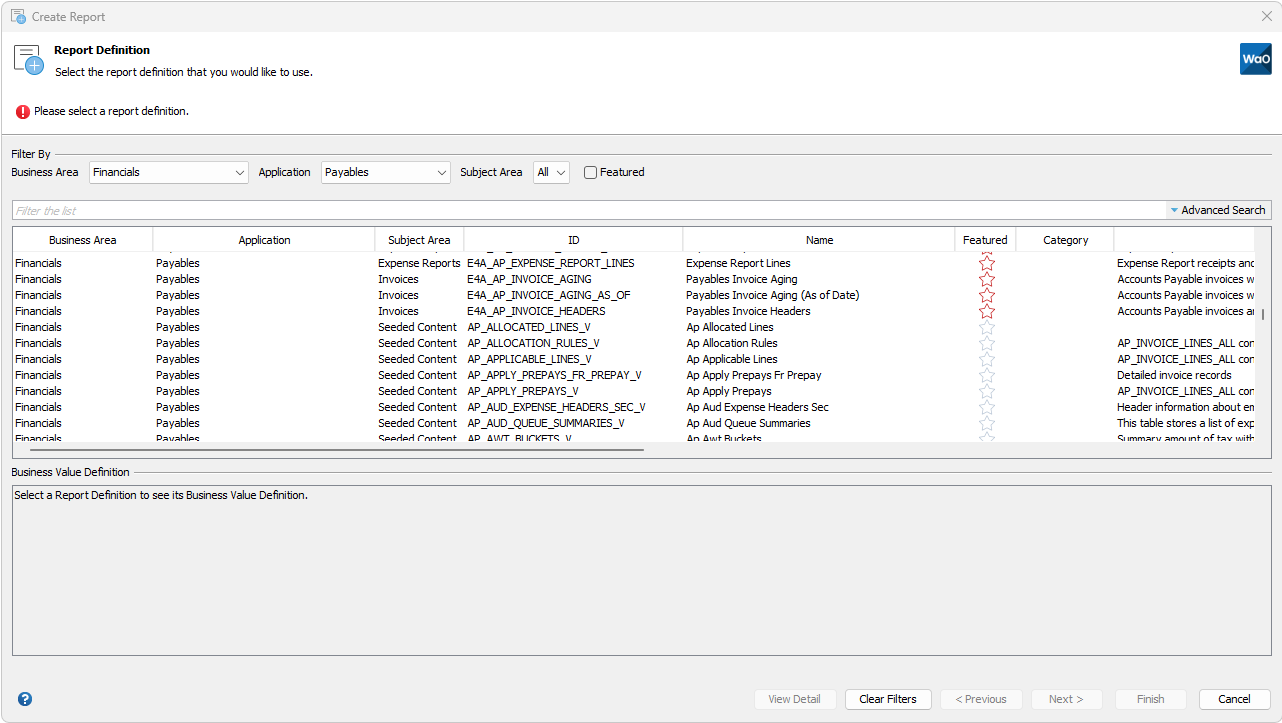Image resolution: width=1282 pixels, height=723 pixels.
Task: Click the Create Report title bar icon
Action: (18, 16)
